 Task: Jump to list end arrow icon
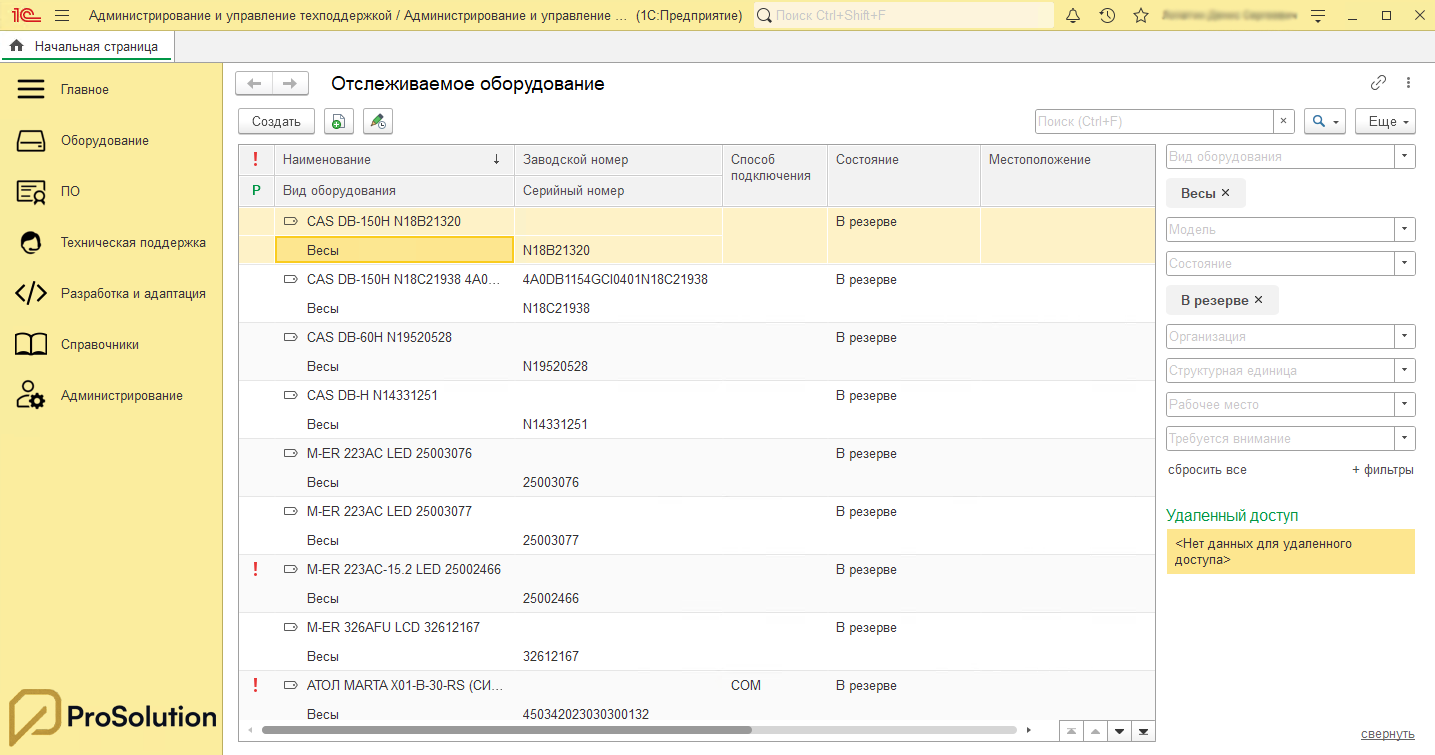pyautogui.click(x=1142, y=731)
